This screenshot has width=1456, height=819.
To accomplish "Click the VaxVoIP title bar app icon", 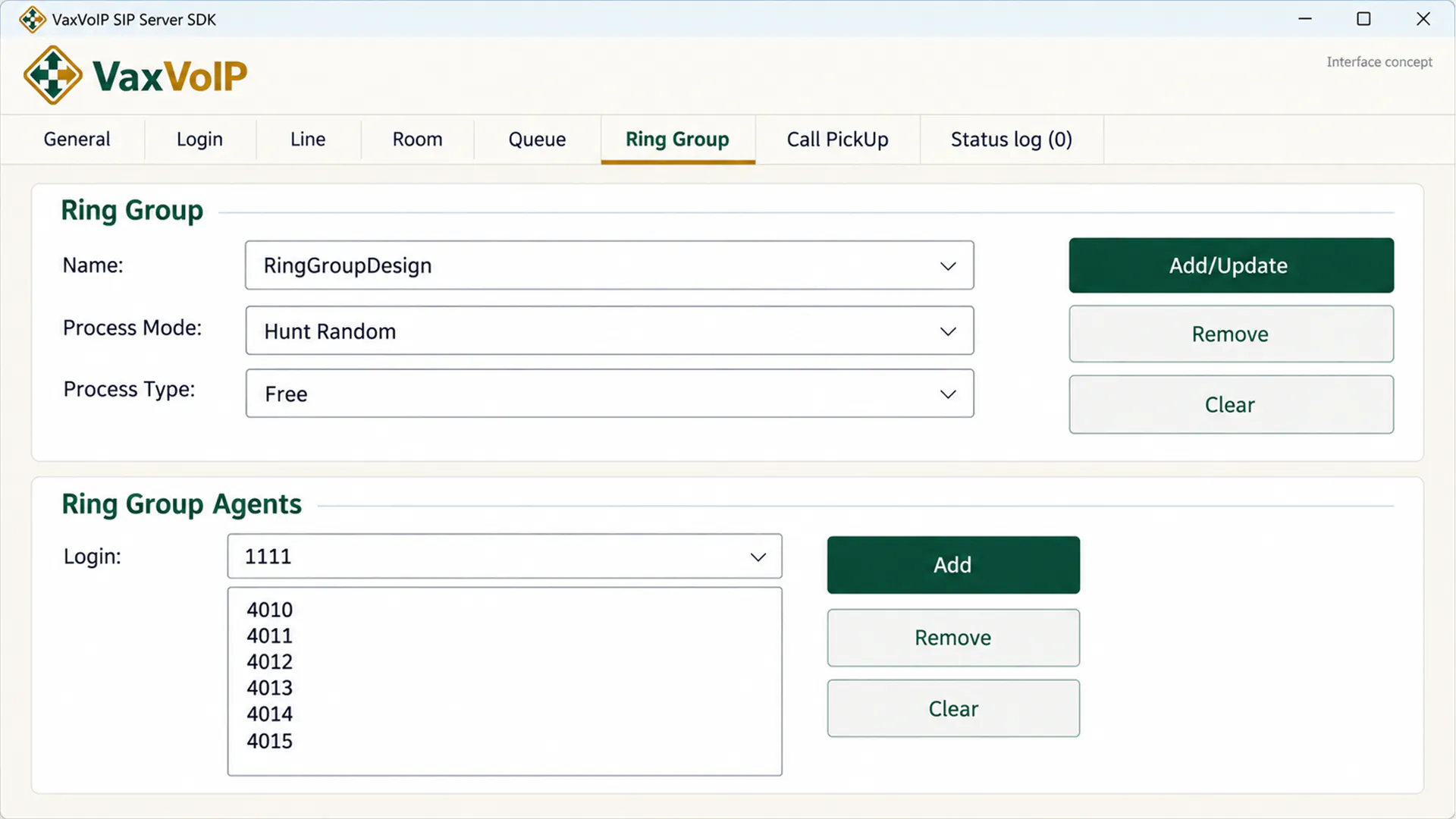I will (x=32, y=20).
